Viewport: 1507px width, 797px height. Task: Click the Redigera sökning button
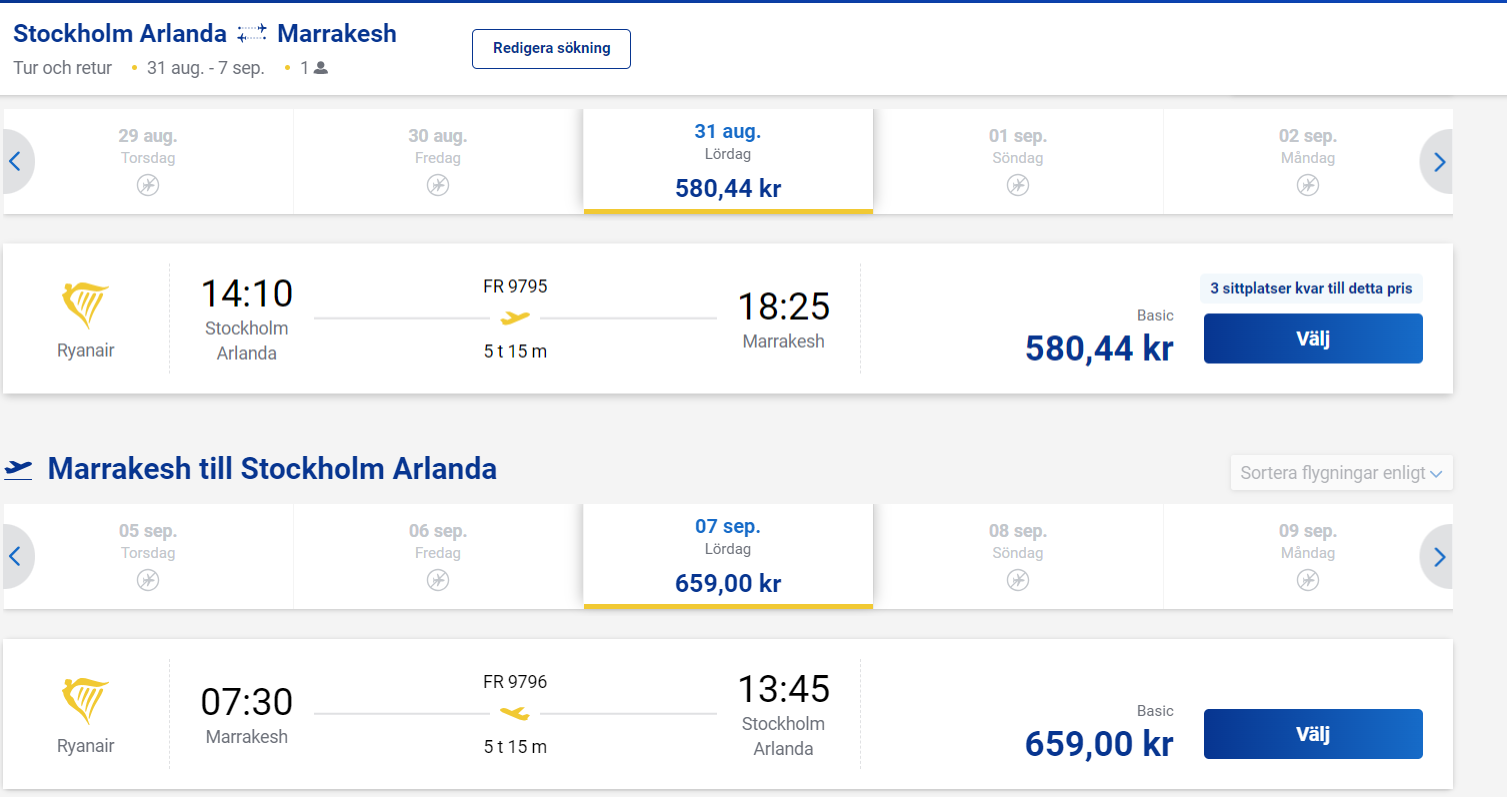pyautogui.click(x=551, y=49)
